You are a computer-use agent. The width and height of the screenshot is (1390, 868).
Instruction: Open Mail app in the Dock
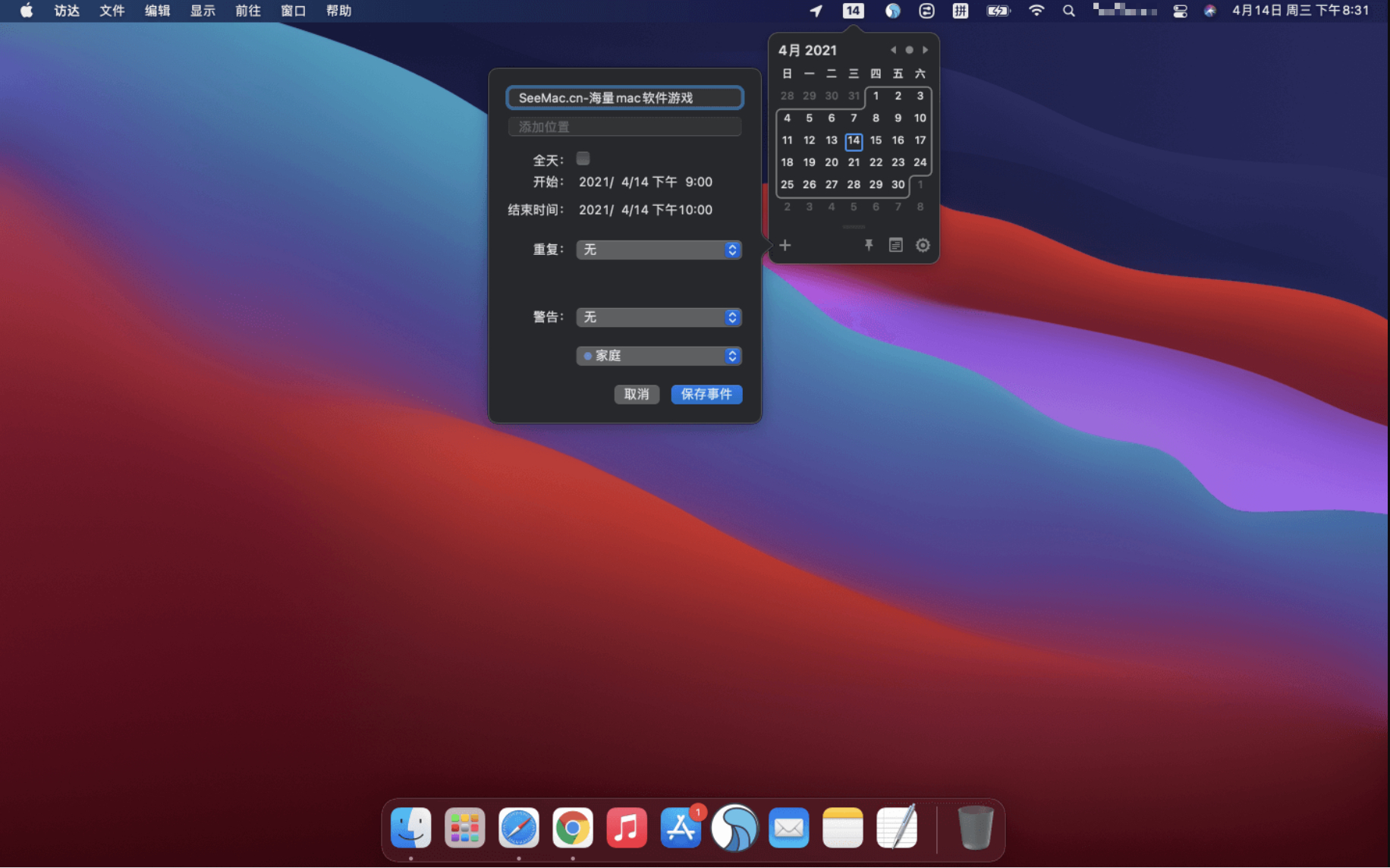[788, 827]
